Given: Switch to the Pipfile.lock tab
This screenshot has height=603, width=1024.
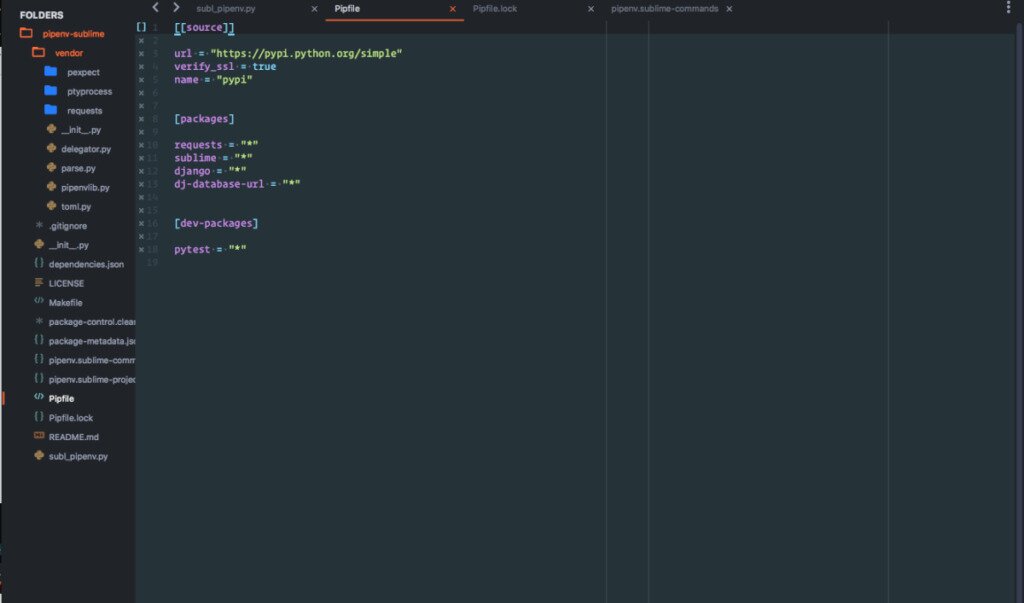Looking at the screenshot, I should pos(494,7).
